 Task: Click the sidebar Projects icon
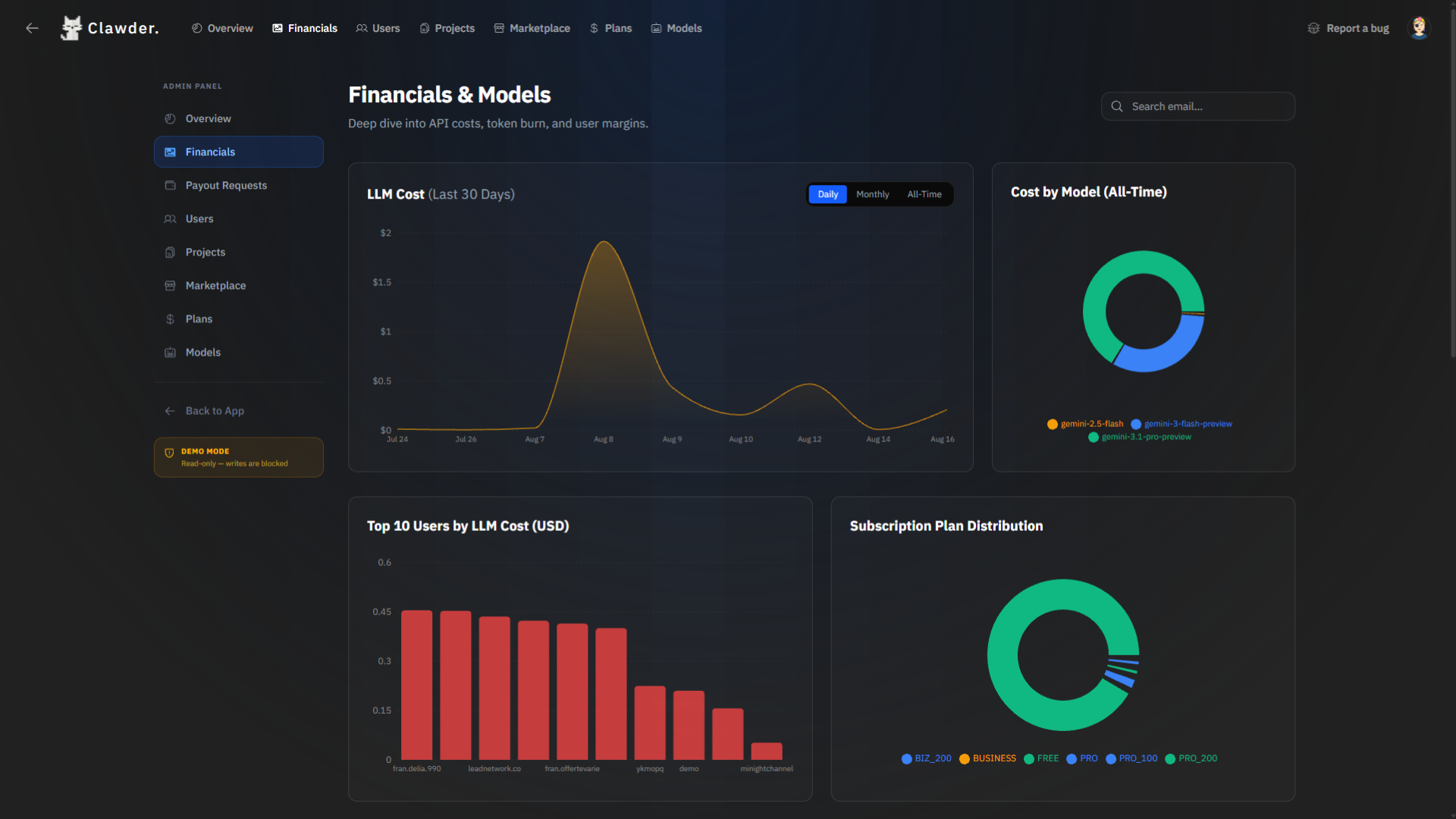click(x=170, y=252)
